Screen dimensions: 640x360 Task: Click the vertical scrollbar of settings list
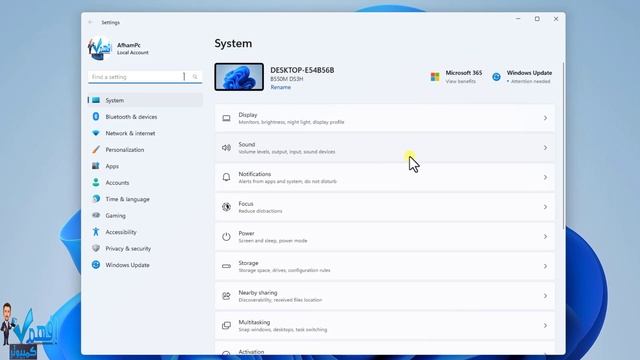click(x=564, y=145)
